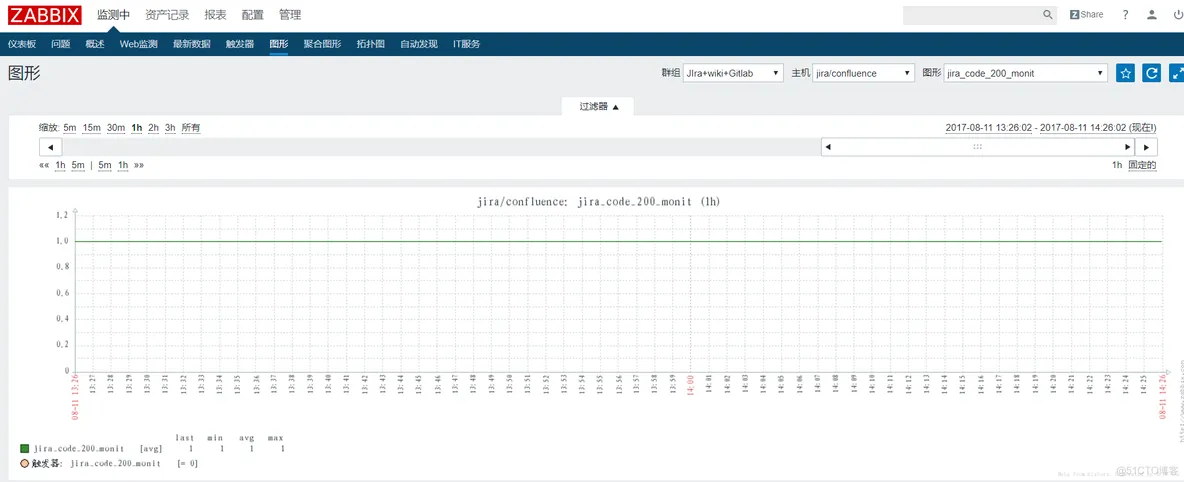Screen dimensions: 1184x482
Task: Open 管理 main menu
Action: pyautogui.click(x=289, y=15)
